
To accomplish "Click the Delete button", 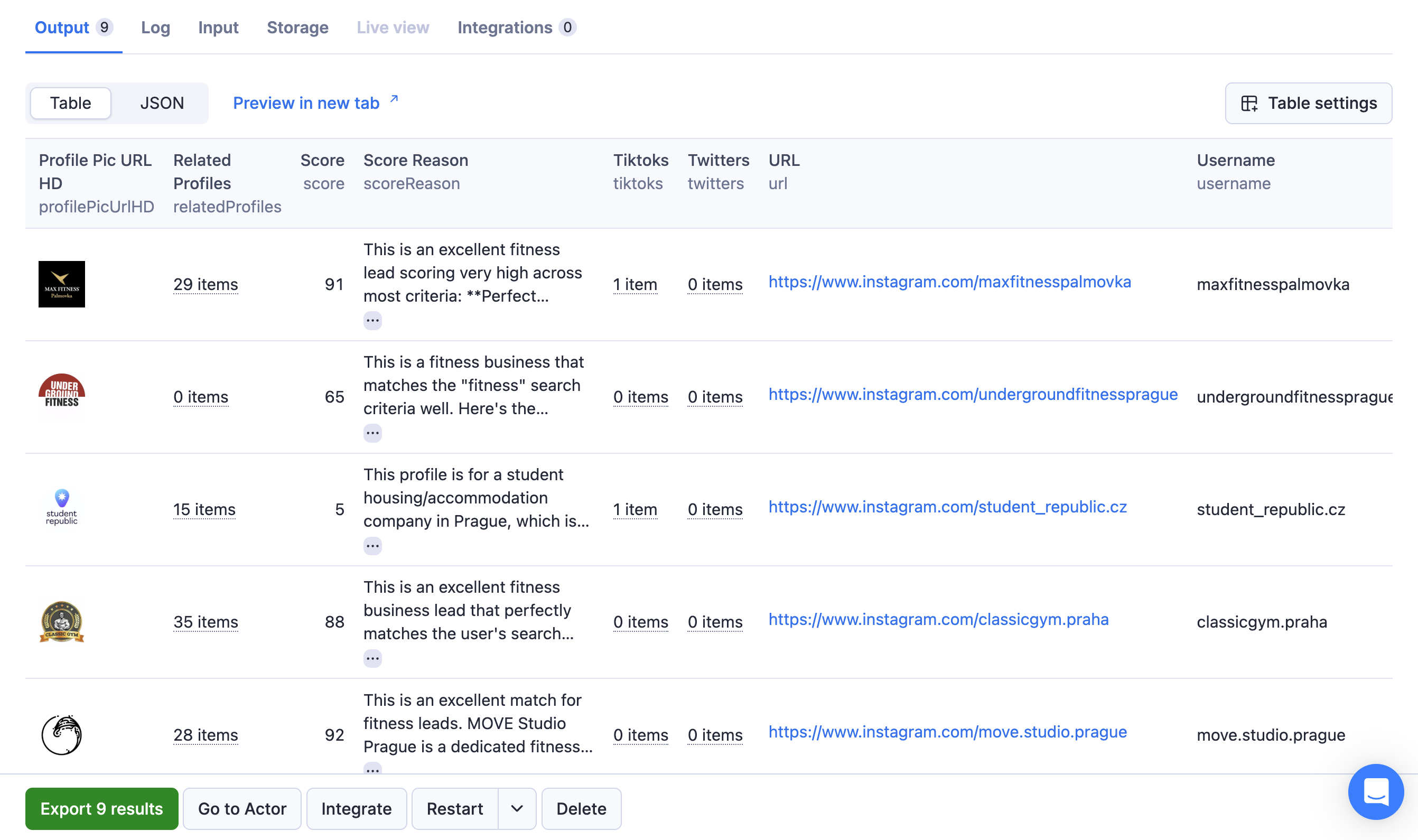I will [x=581, y=809].
